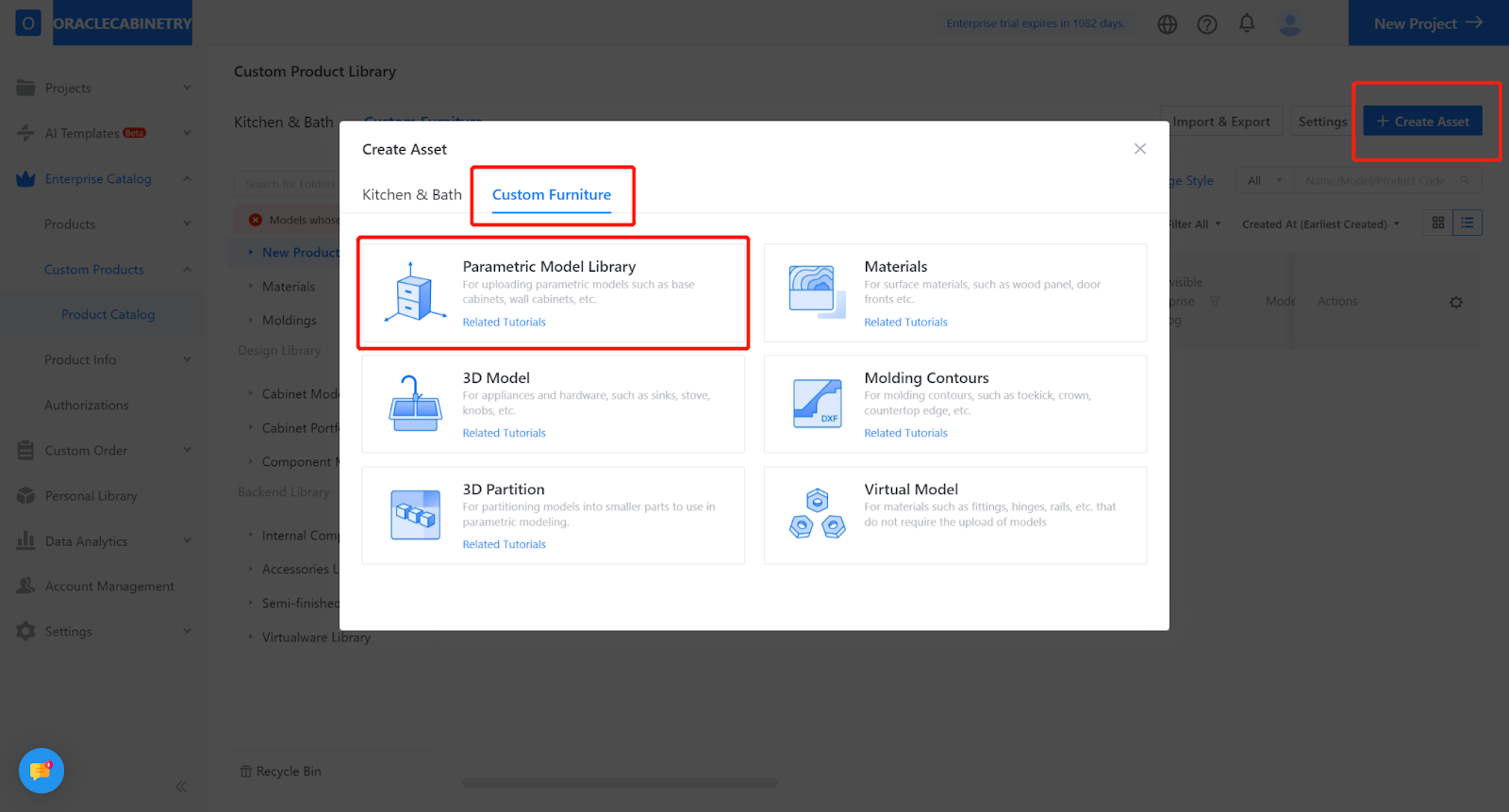1509x812 pixels.
Task: Click the Molding Contours DXF icon
Action: point(817,404)
